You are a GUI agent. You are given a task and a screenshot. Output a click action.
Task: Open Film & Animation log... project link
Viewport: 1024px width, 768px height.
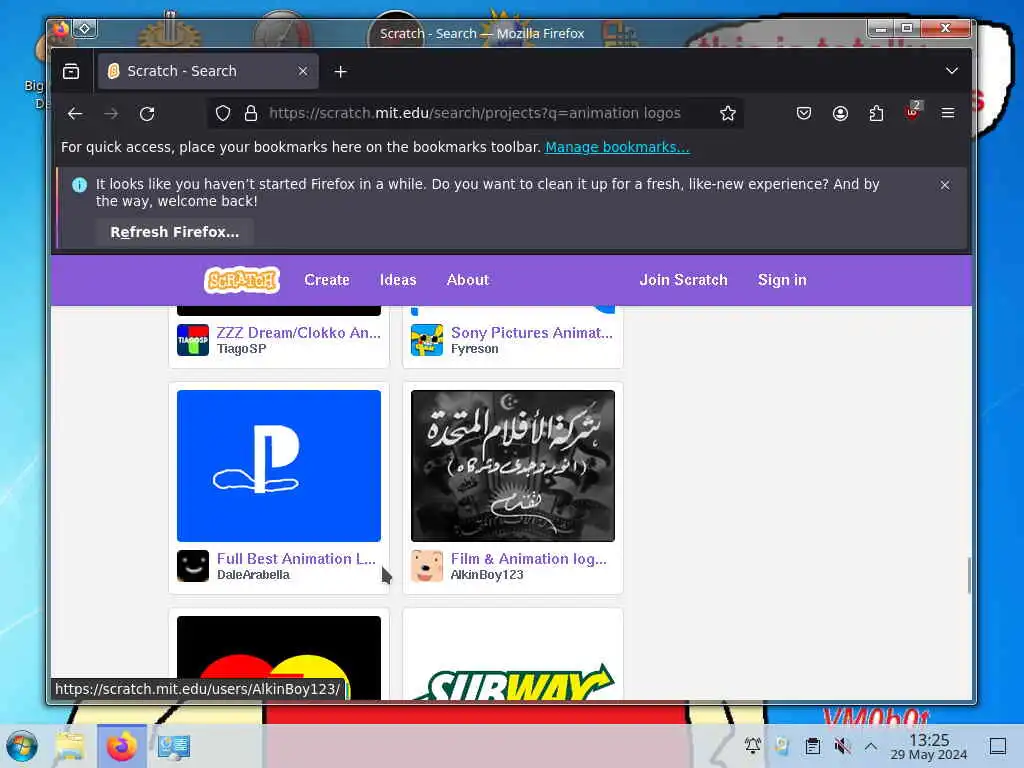click(529, 559)
